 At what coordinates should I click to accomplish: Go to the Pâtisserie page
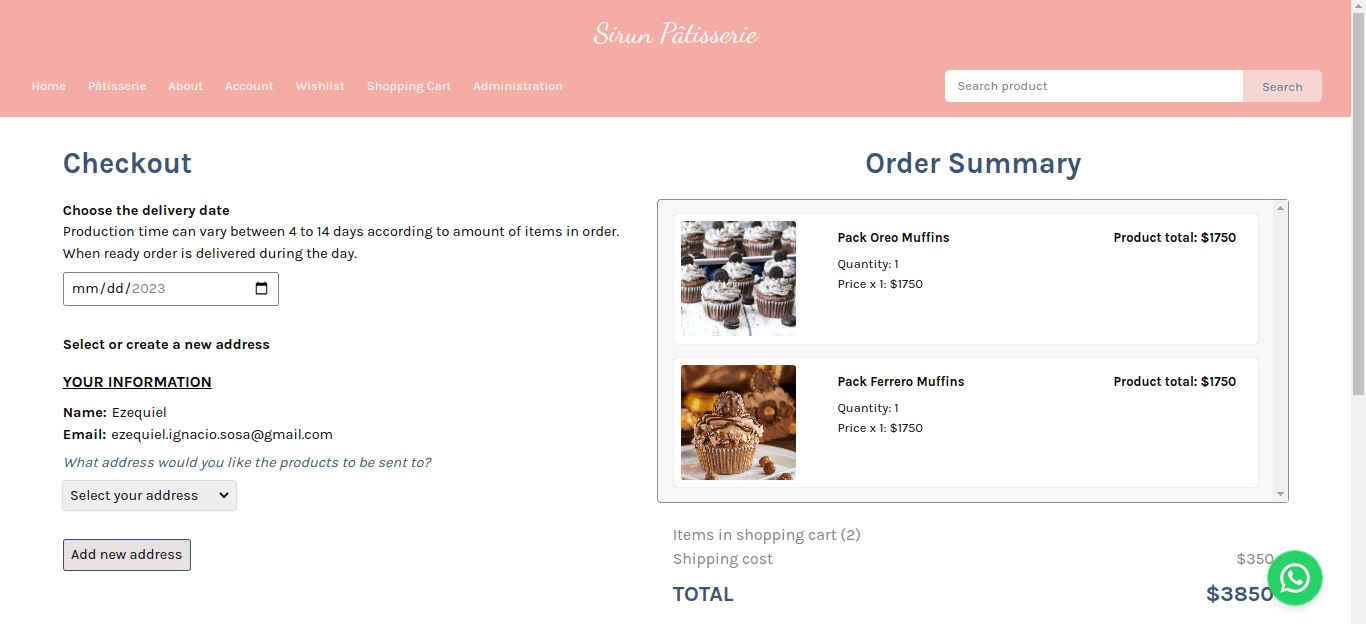(x=117, y=86)
